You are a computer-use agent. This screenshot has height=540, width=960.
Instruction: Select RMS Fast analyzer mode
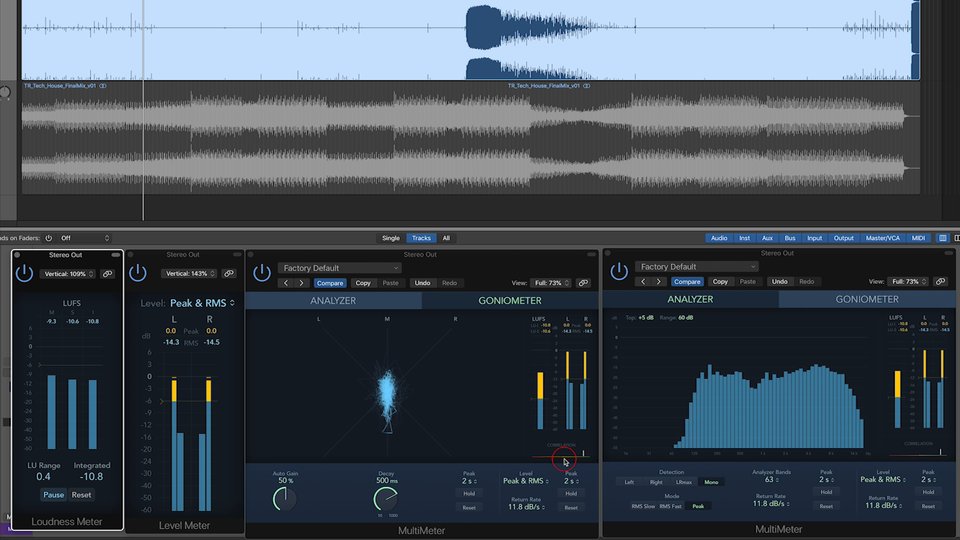click(670, 506)
